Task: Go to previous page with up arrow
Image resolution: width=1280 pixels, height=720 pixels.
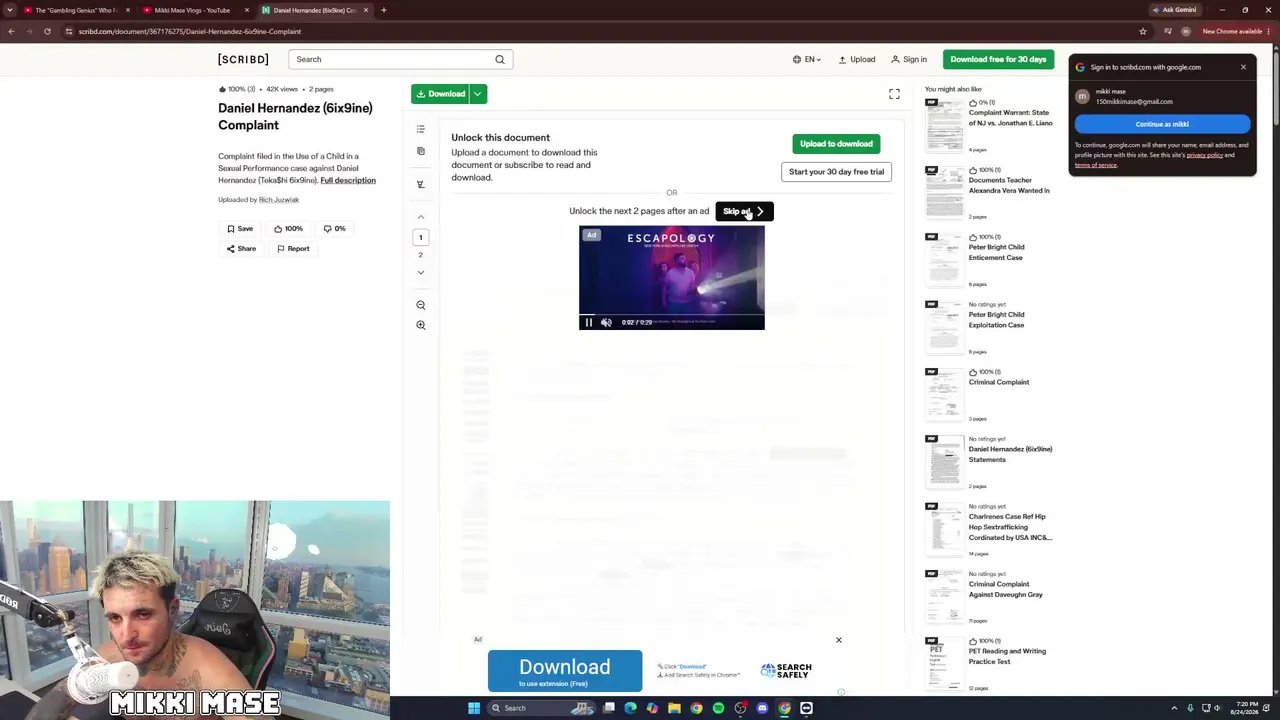Action: (421, 217)
